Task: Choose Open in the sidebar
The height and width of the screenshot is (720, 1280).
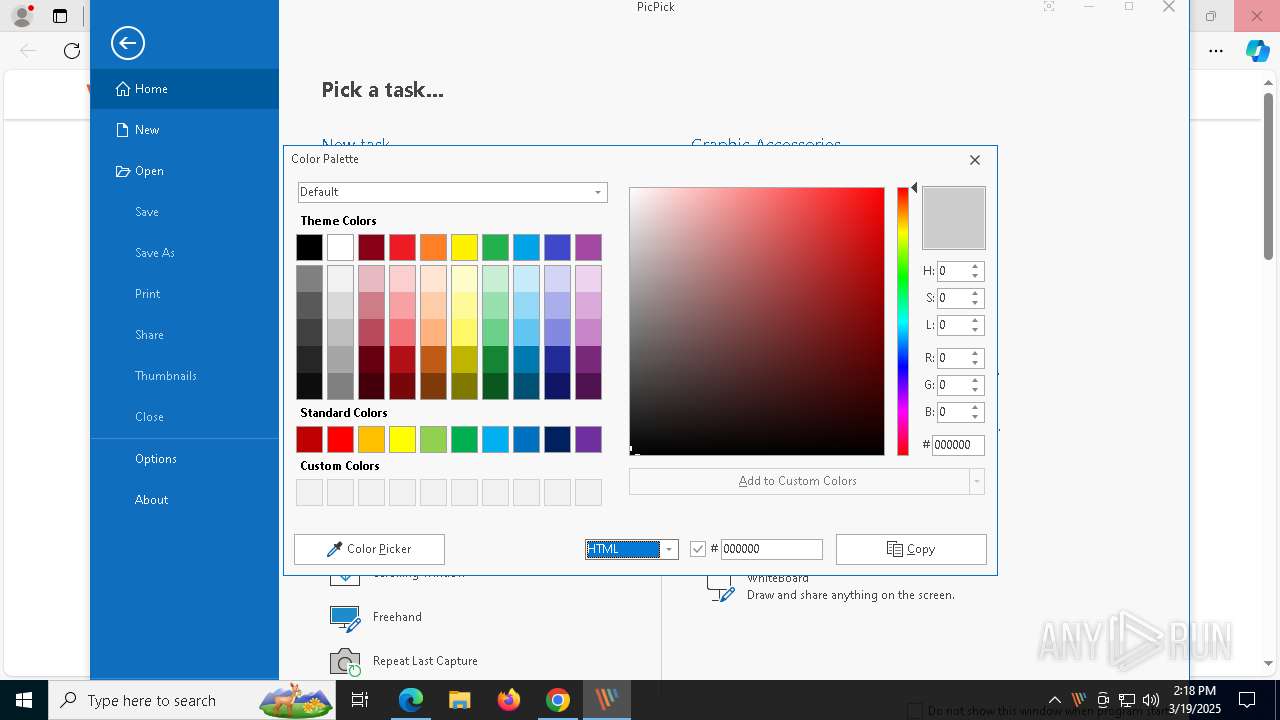Action: (x=184, y=171)
